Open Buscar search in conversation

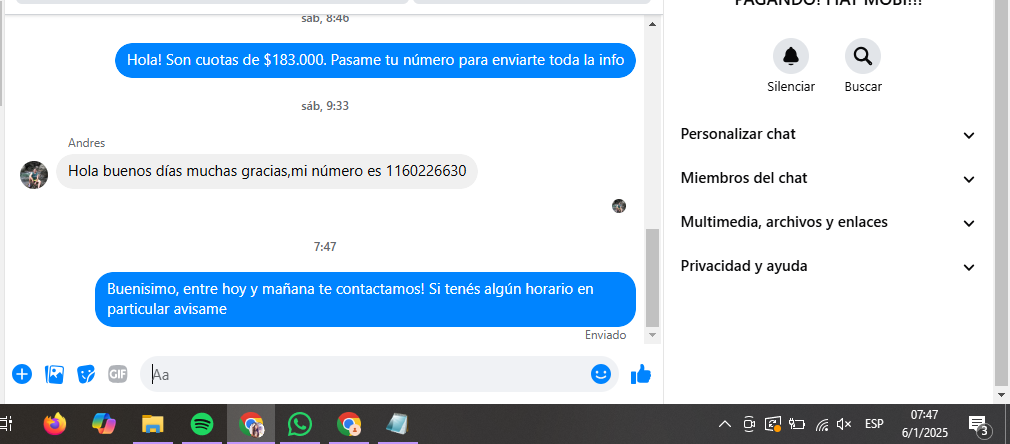coord(862,57)
